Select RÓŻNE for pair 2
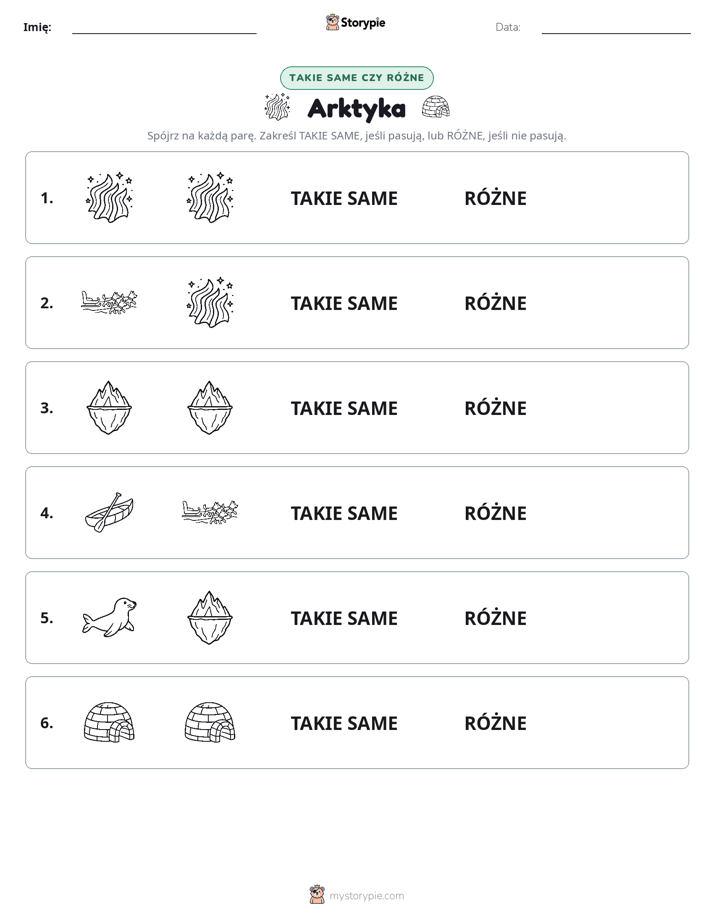Screen dimensions: 714x924 click(x=495, y=303)
